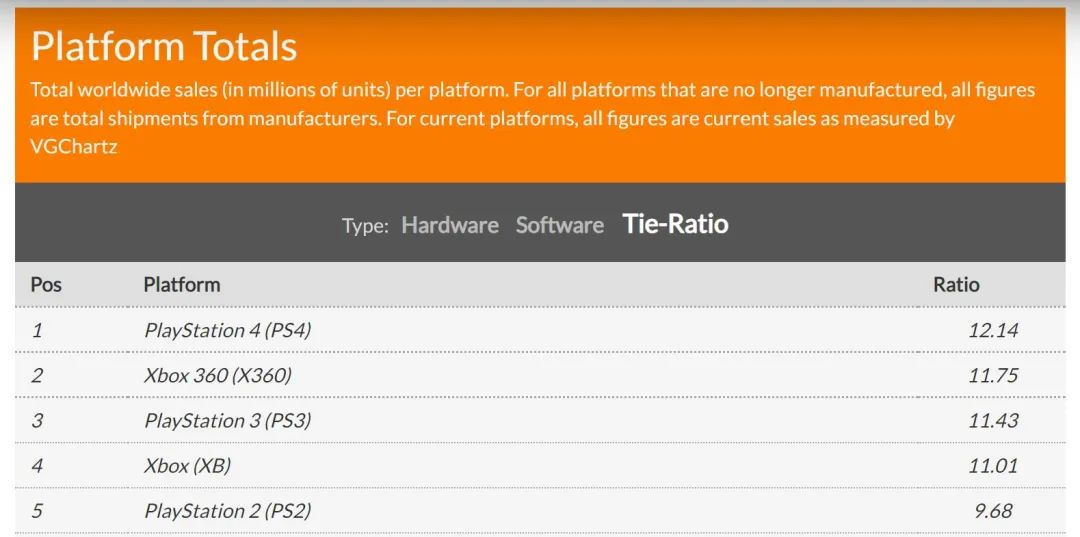Screen dimensions: 1080x537
Task: Click the Ratio column header
Action: click(x=956, y=284)
